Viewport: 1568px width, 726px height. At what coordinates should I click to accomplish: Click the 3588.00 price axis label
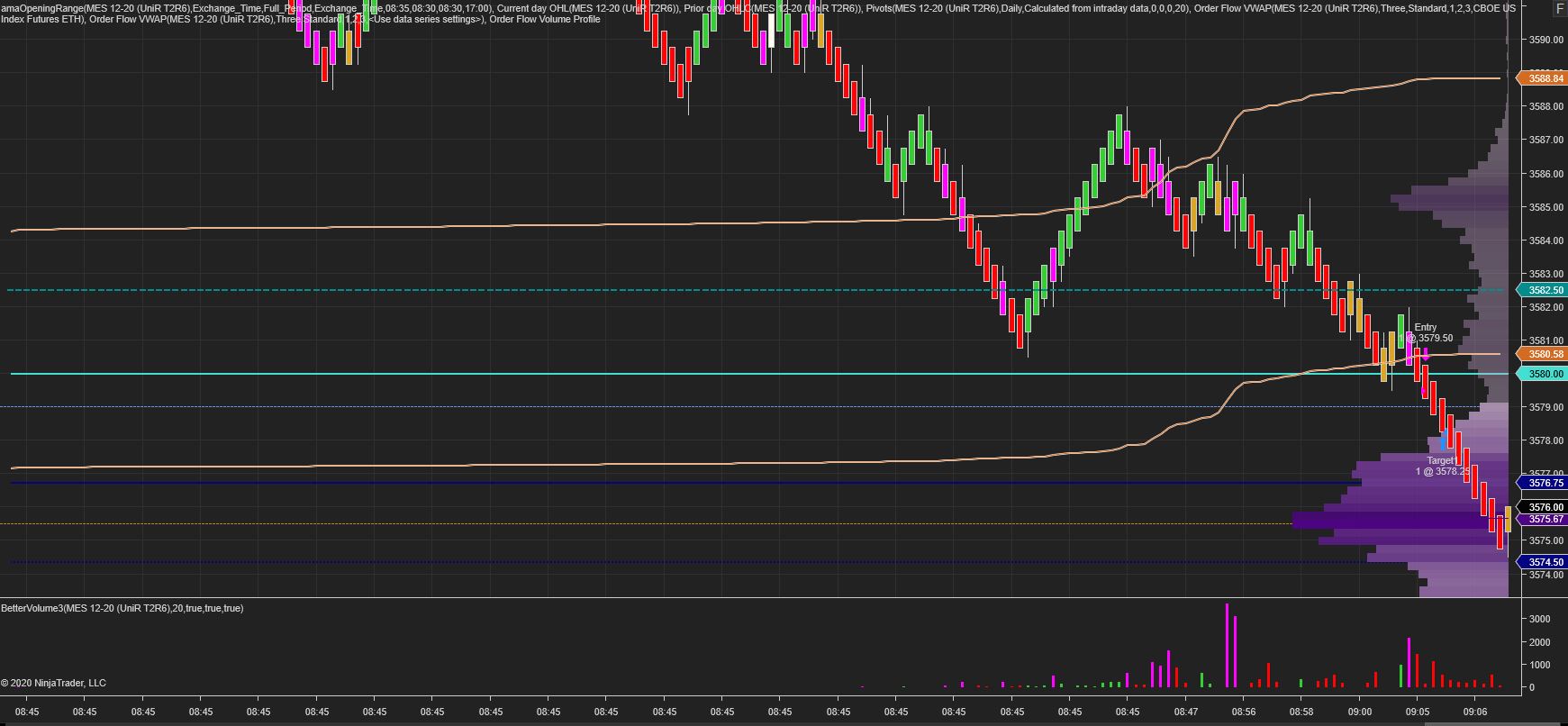(1545, 106)
